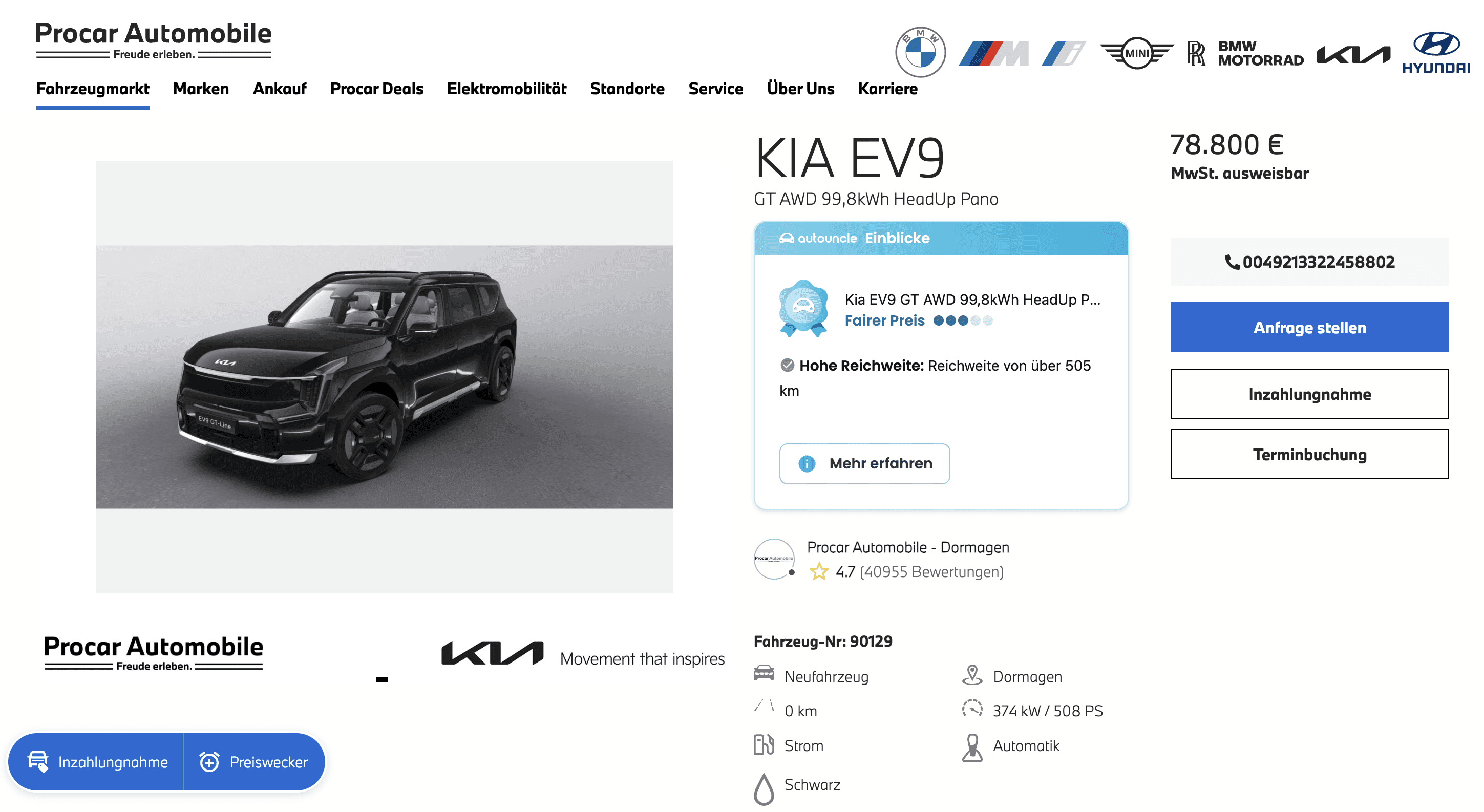Open the Rolls-Royce RR logo
The width and height of the screenshot is (1484, 812).
[x=1196, y=54]
